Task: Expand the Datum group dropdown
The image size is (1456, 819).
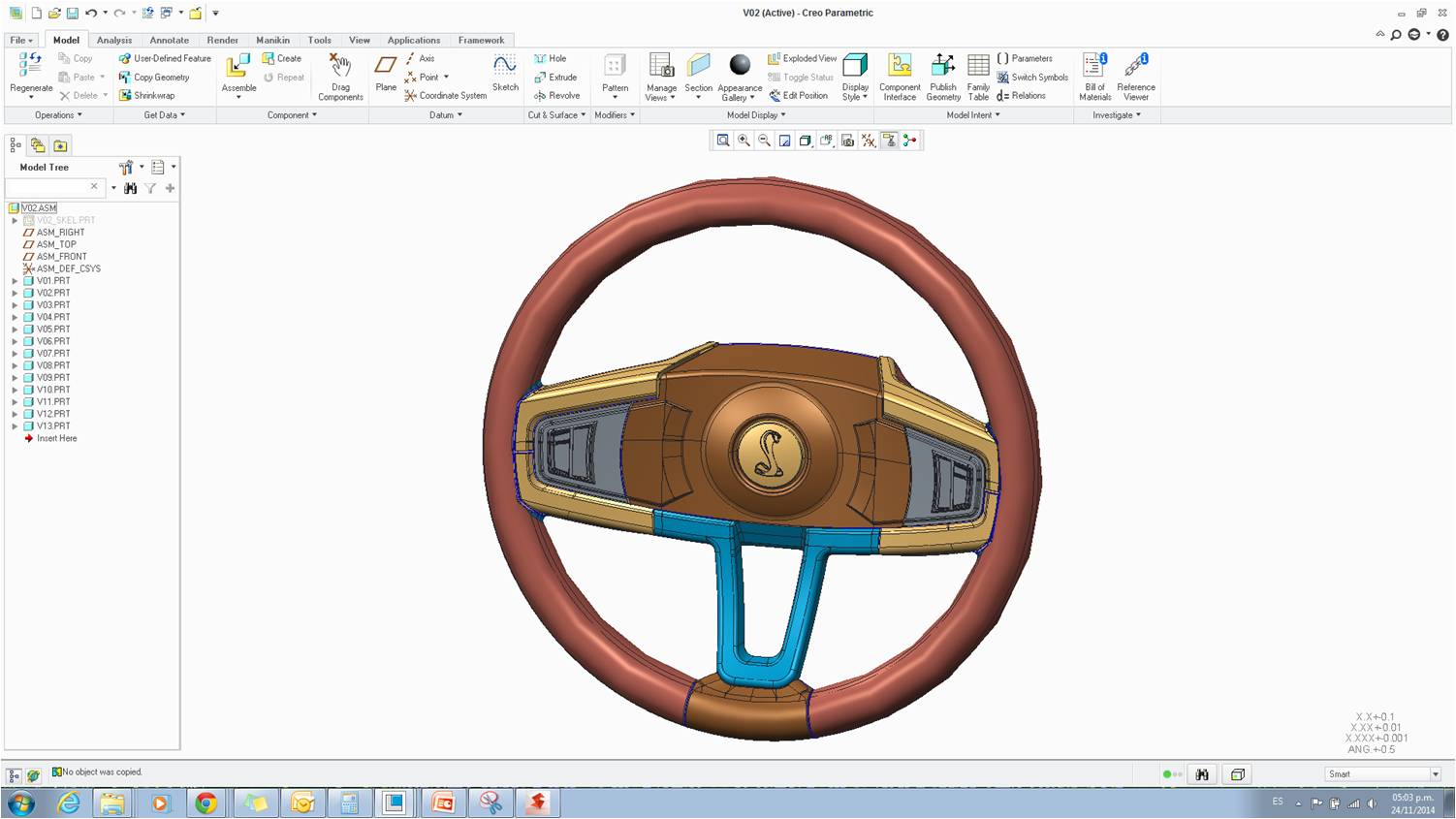Action: coord(446,115)
